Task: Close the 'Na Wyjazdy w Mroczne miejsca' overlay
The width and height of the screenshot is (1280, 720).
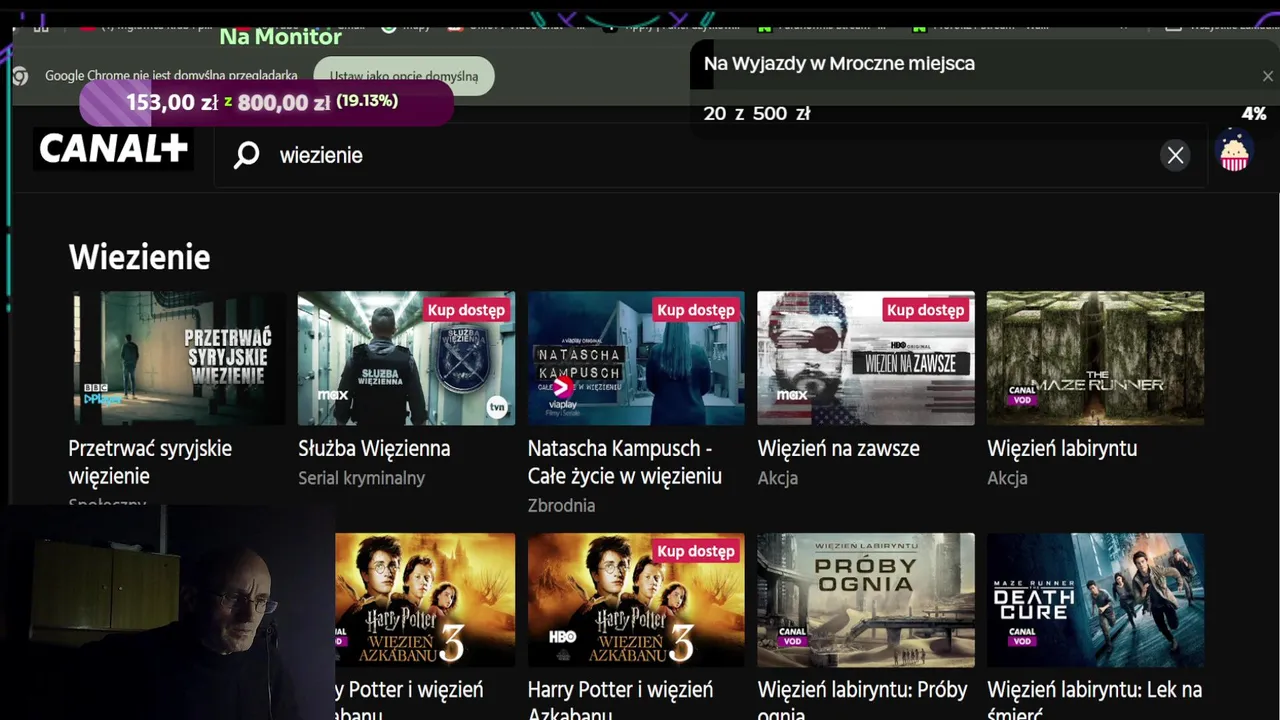Action: click(1268, 76)
